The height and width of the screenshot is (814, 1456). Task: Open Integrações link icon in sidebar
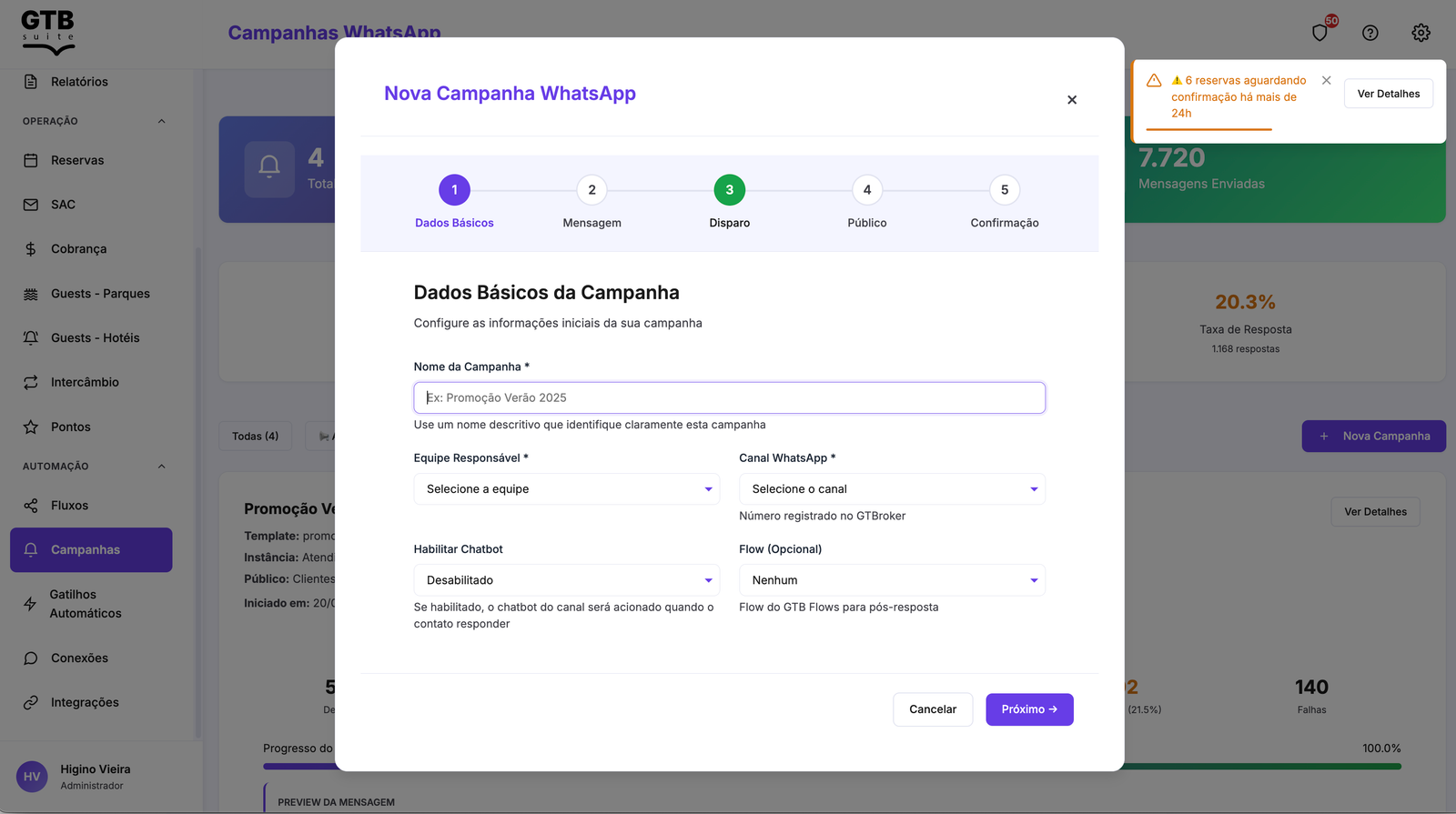tap(31, 702)
